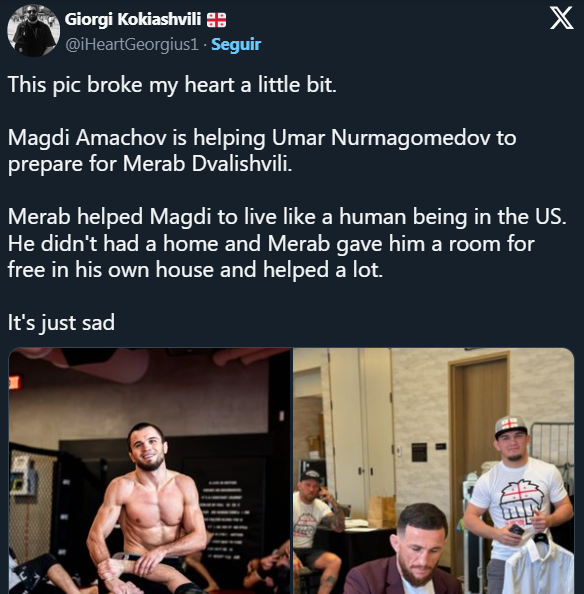Click the smartphone held by man in white shirt
This screenshot has height=594, width=584.
pyautogui.click(x=516, y=529)
